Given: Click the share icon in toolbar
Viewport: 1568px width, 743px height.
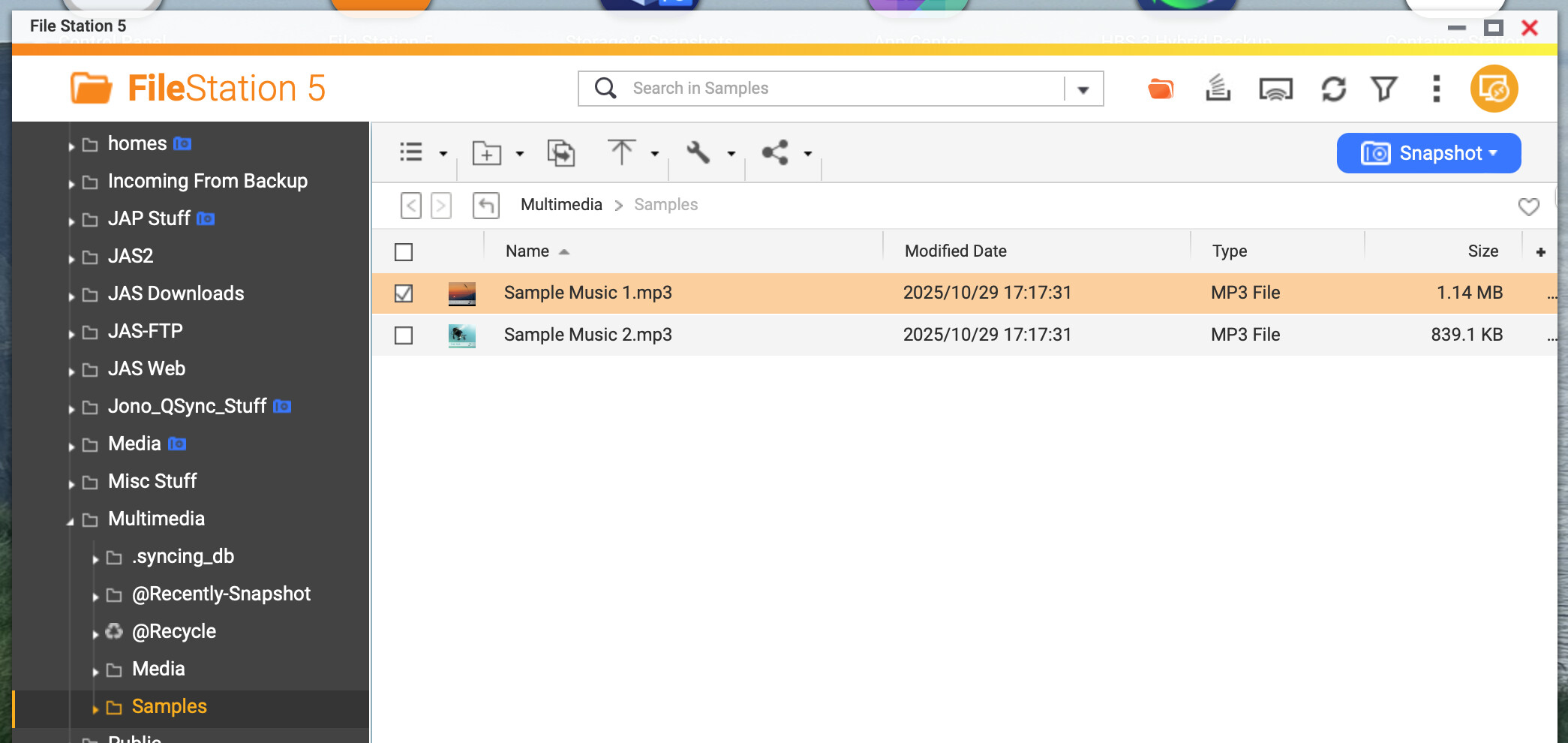Looking at the screenshot, I should (775, 153).
